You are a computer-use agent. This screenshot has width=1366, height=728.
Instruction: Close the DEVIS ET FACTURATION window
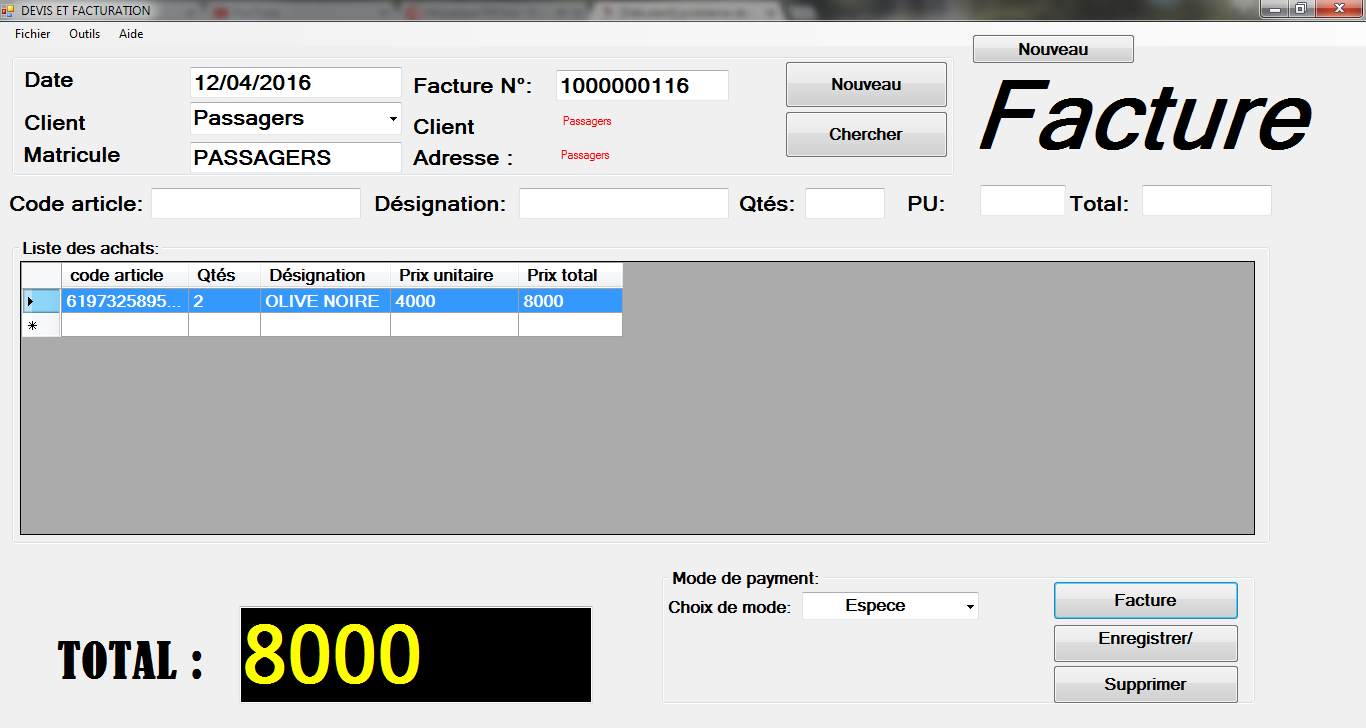coord(1338,9)
